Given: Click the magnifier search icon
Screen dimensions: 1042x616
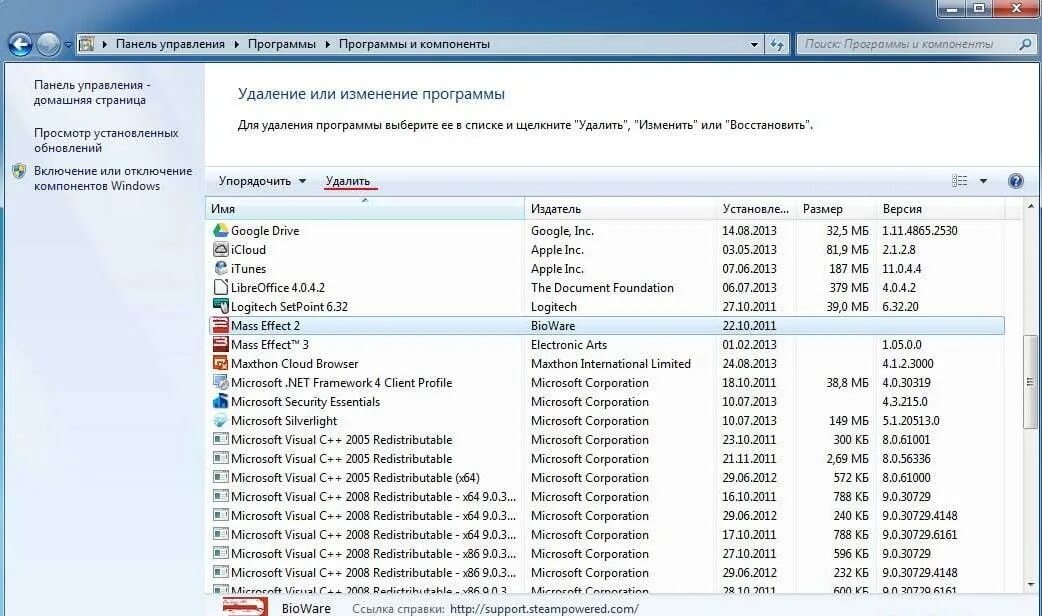Looking at the screenshot, I should [x=1025, y=45].
